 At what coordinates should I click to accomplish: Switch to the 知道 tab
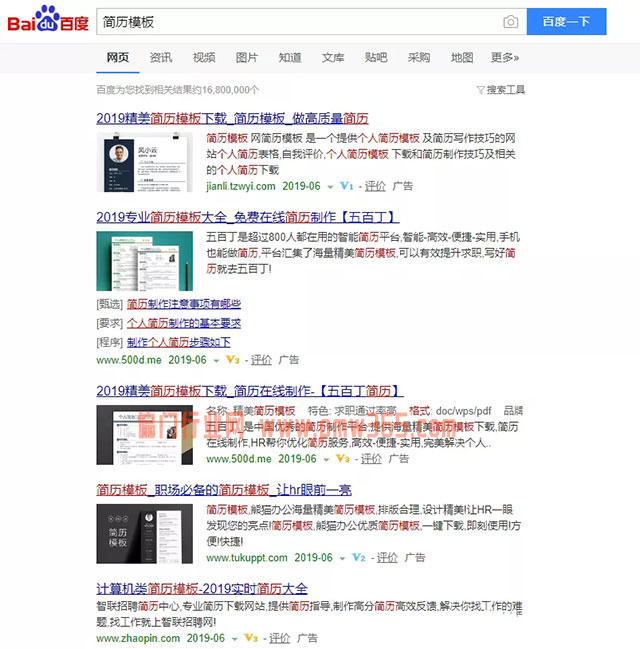pyautogui.click(x=290, y=58)
